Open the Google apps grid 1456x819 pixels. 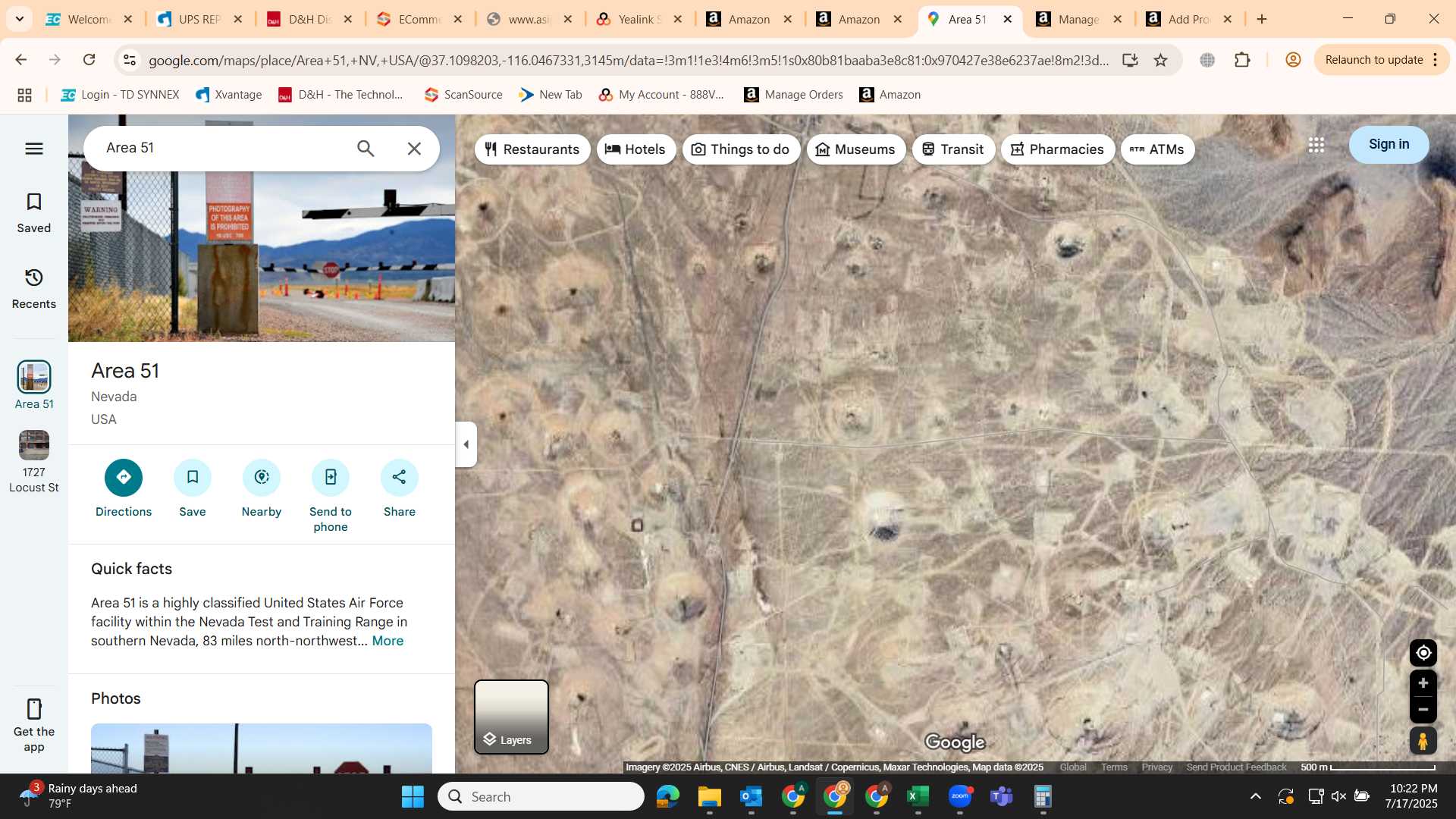(x=1316, y=145)
